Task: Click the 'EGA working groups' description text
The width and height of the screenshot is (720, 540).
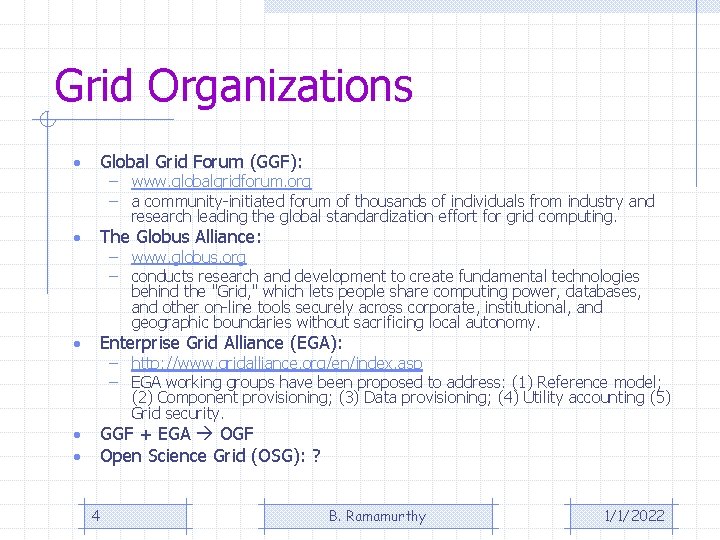Action: point(400,398)
